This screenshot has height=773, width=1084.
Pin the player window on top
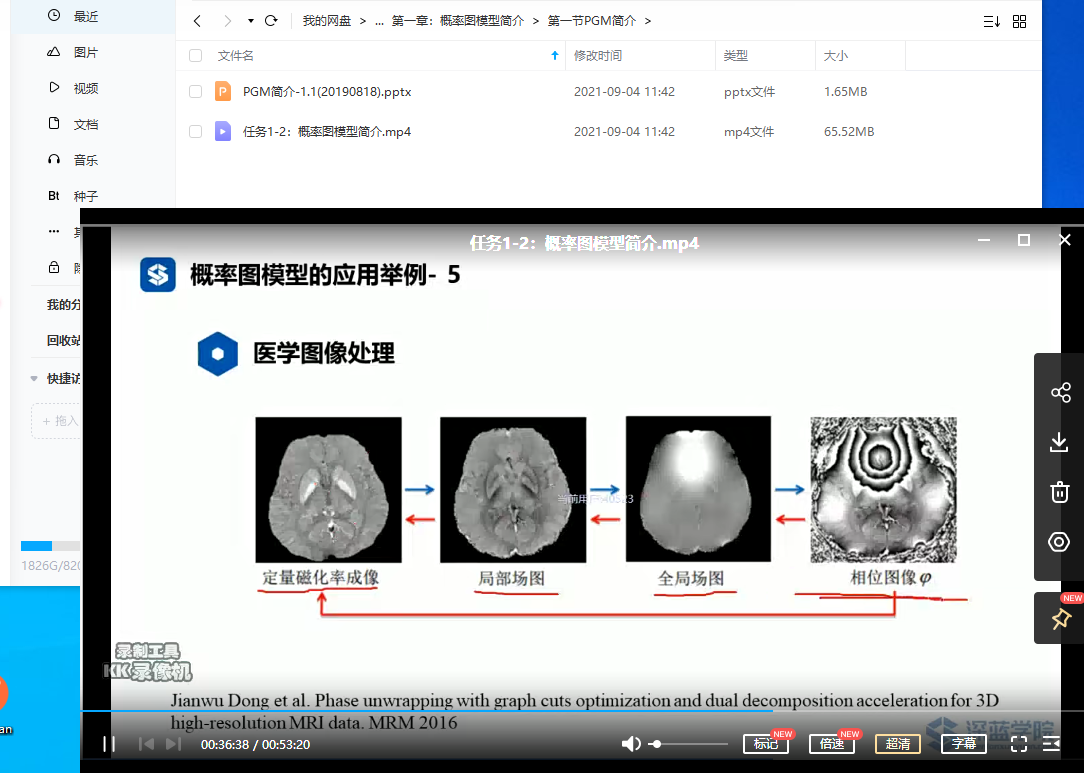coord(1060,618)
